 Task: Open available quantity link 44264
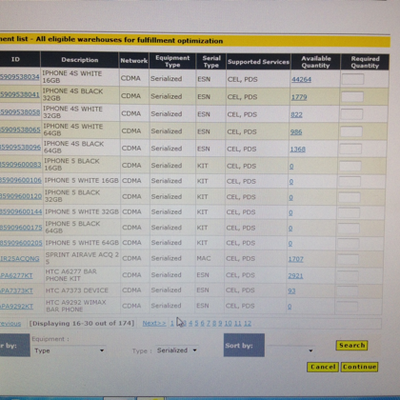pyautogui.click(x=301, y=79)
